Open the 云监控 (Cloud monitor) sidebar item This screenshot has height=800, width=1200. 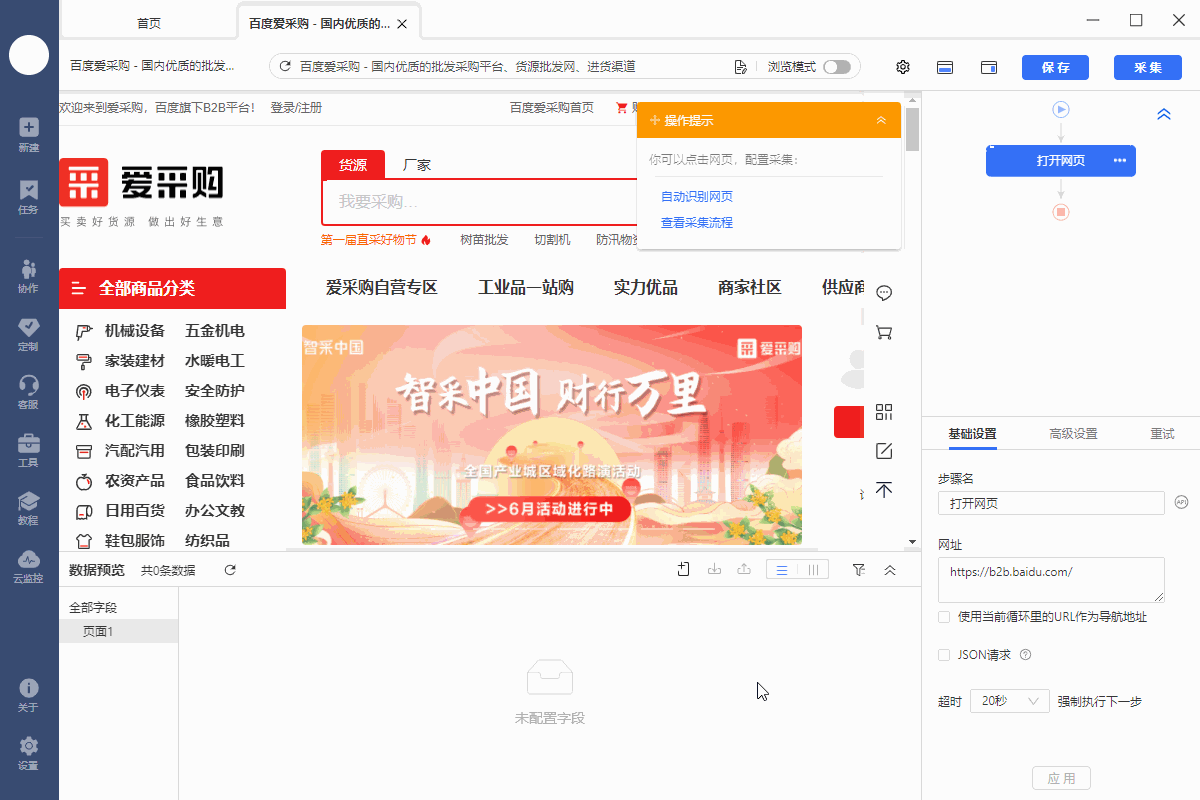pos(29,565)
